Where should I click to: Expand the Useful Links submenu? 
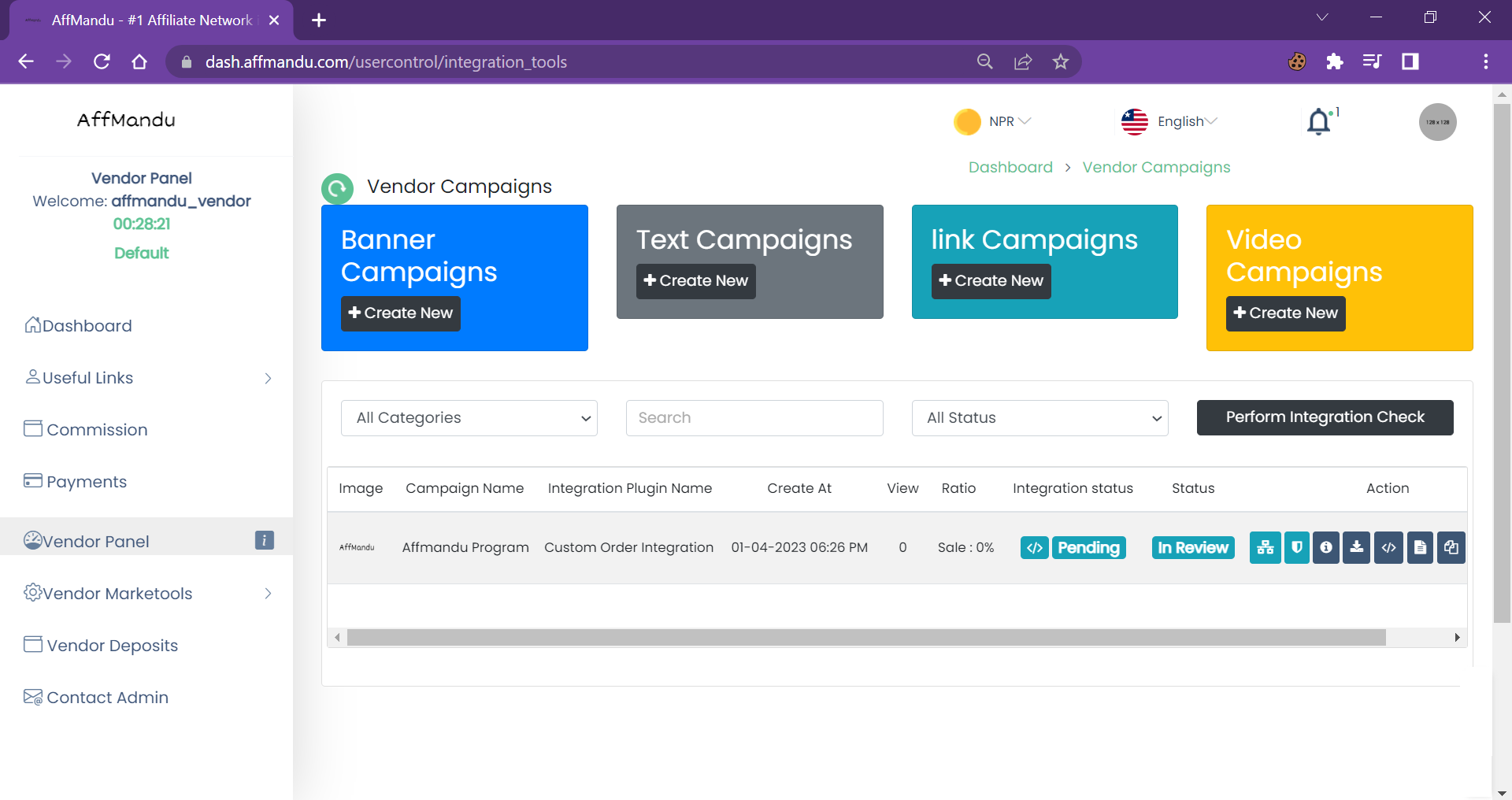point(268,378)
